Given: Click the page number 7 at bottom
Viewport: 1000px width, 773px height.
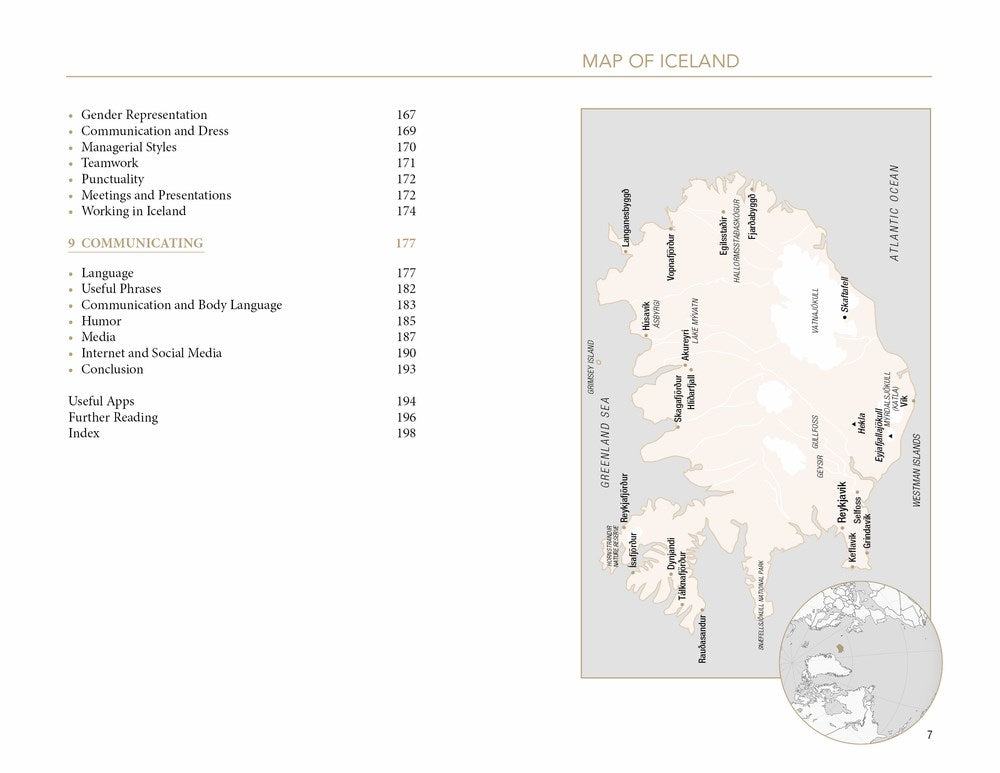Looking at the screenshot, I should (x=928, y=732).
